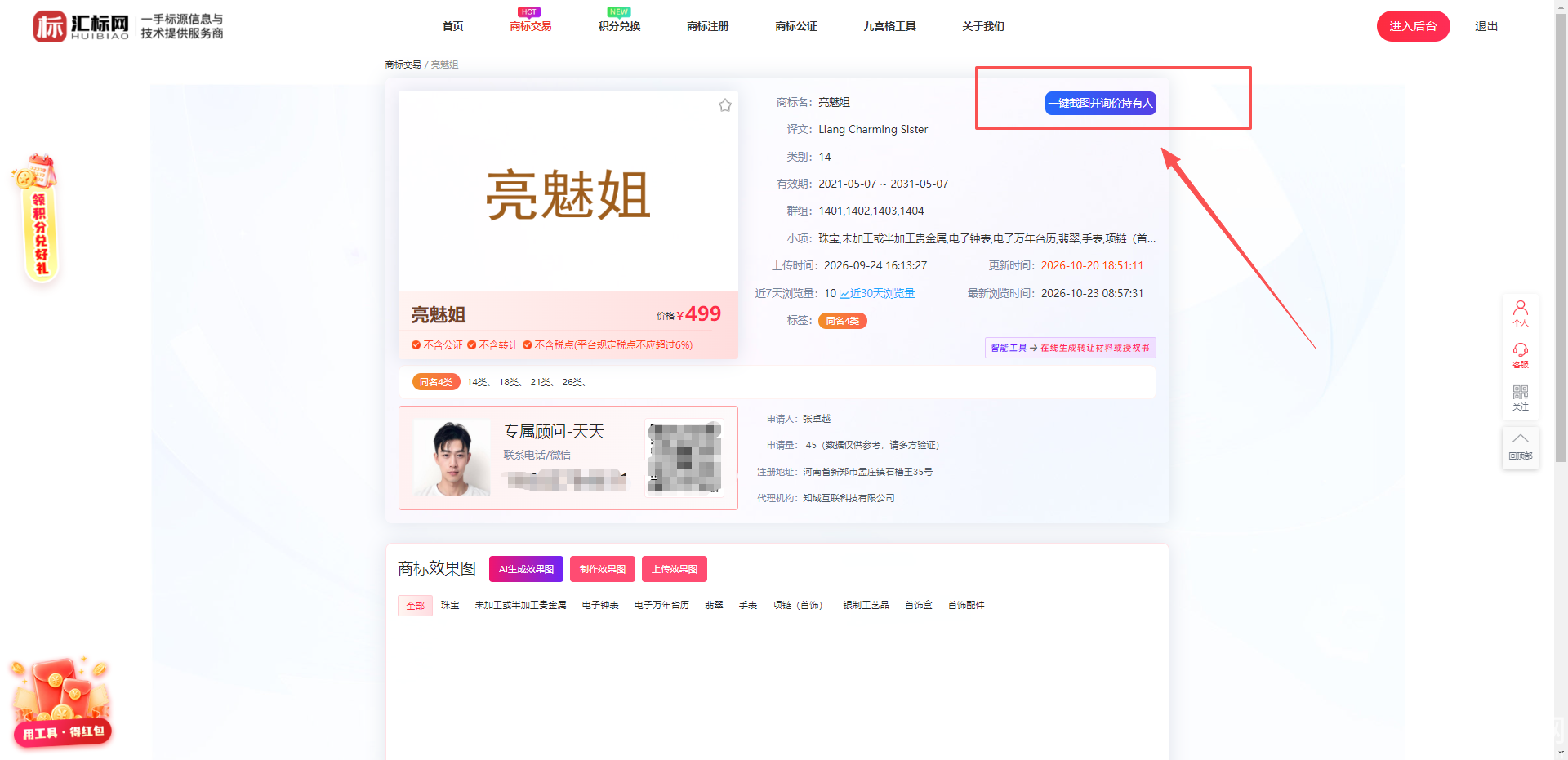Image resolution: width=1568 pixels, height=760 pixels.
Task: Select the 首饰配件 filter tab
Action: coord(966,605)
